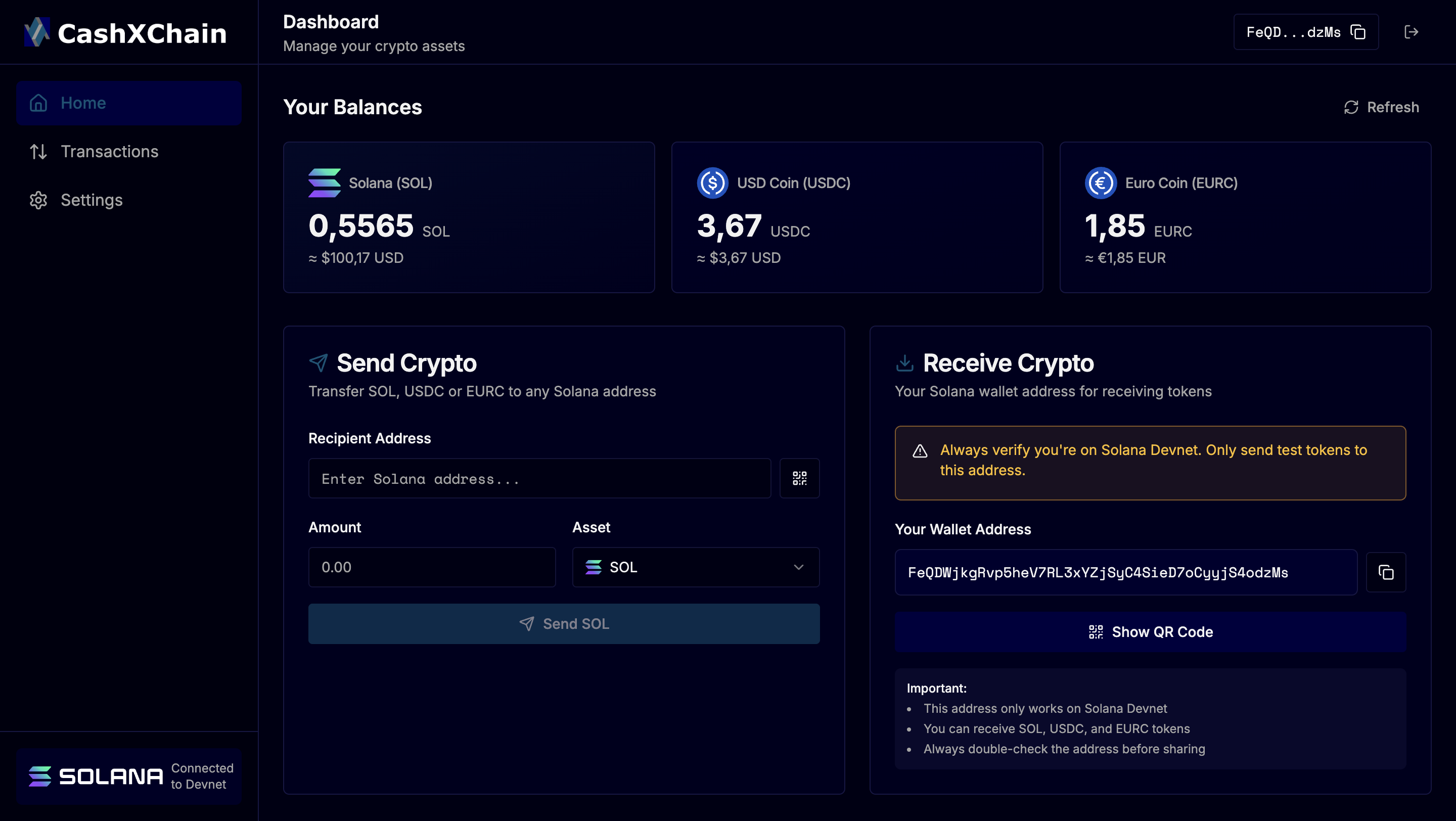Log out via the exit icon
The image size is (1456, 821).
[x=1411, y=32]
